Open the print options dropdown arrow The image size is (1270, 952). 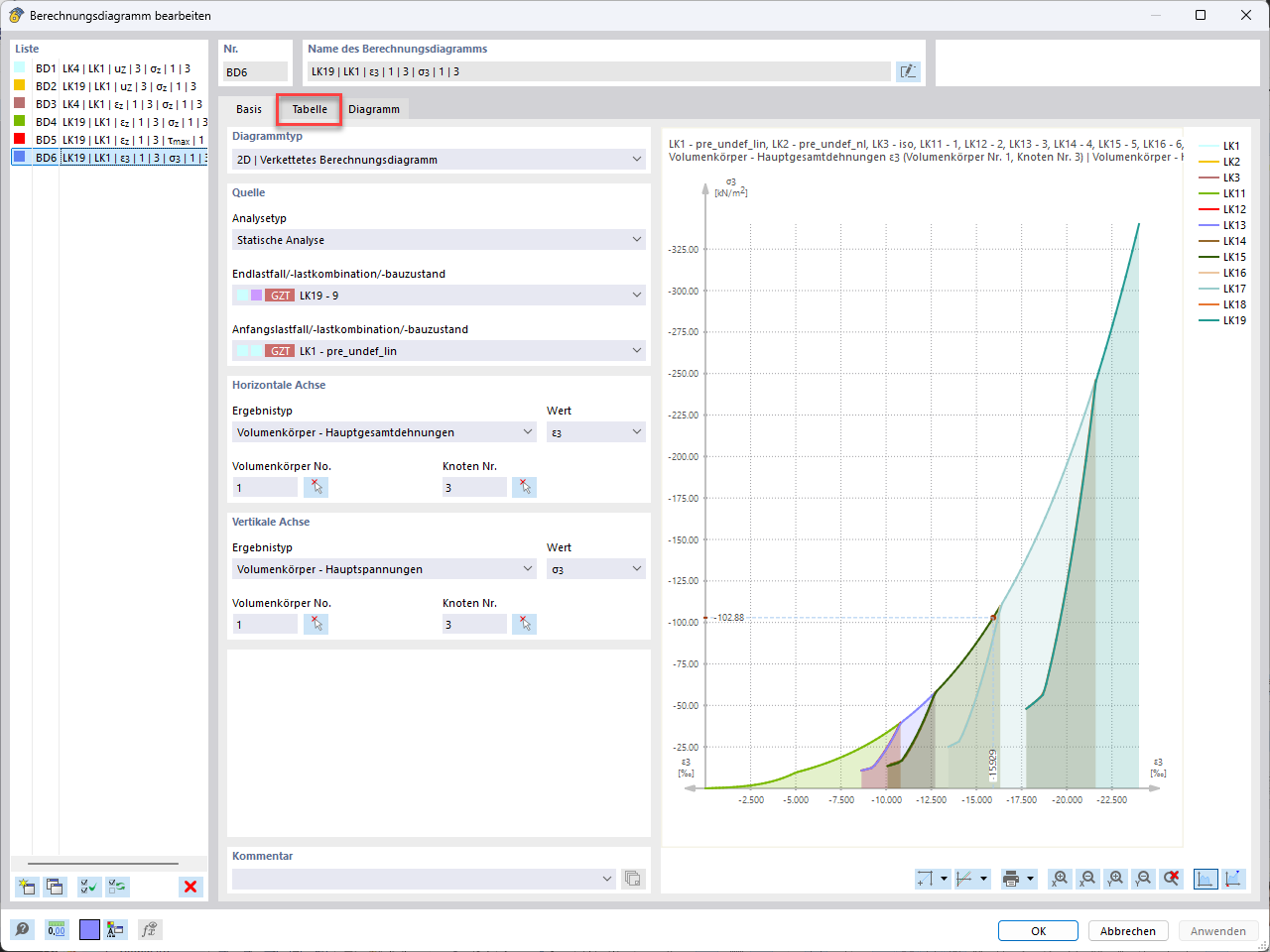[x=1030, y=879]
